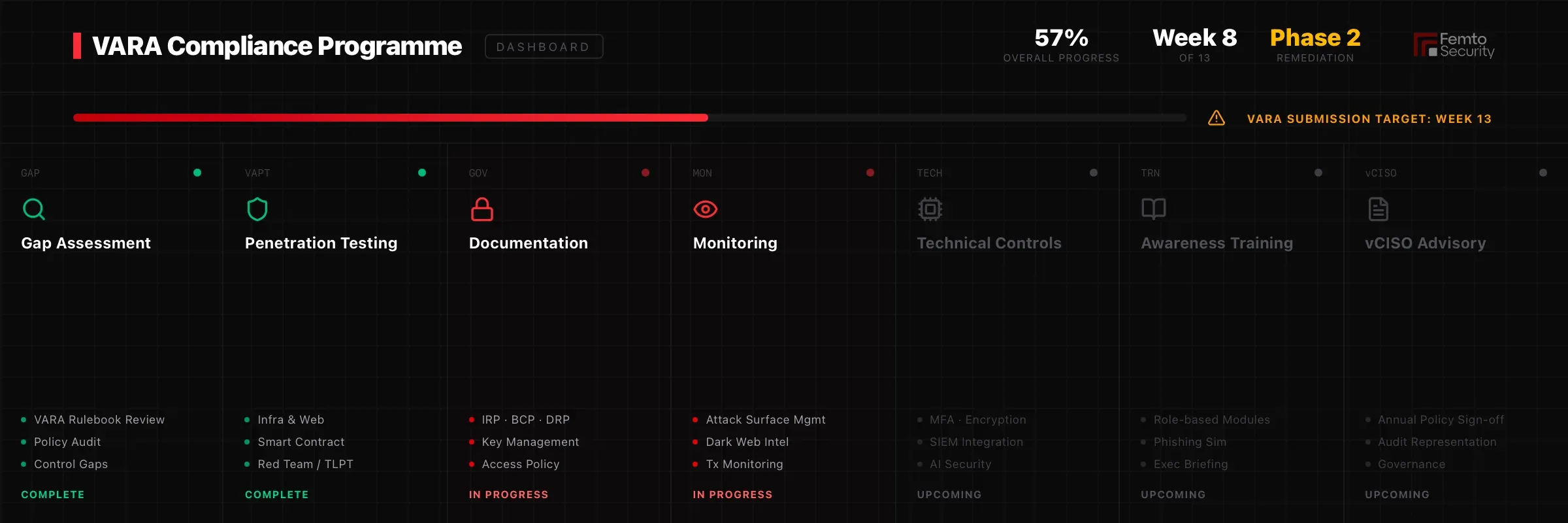Click the warning triangle beside submission target

pos(1217,118)
